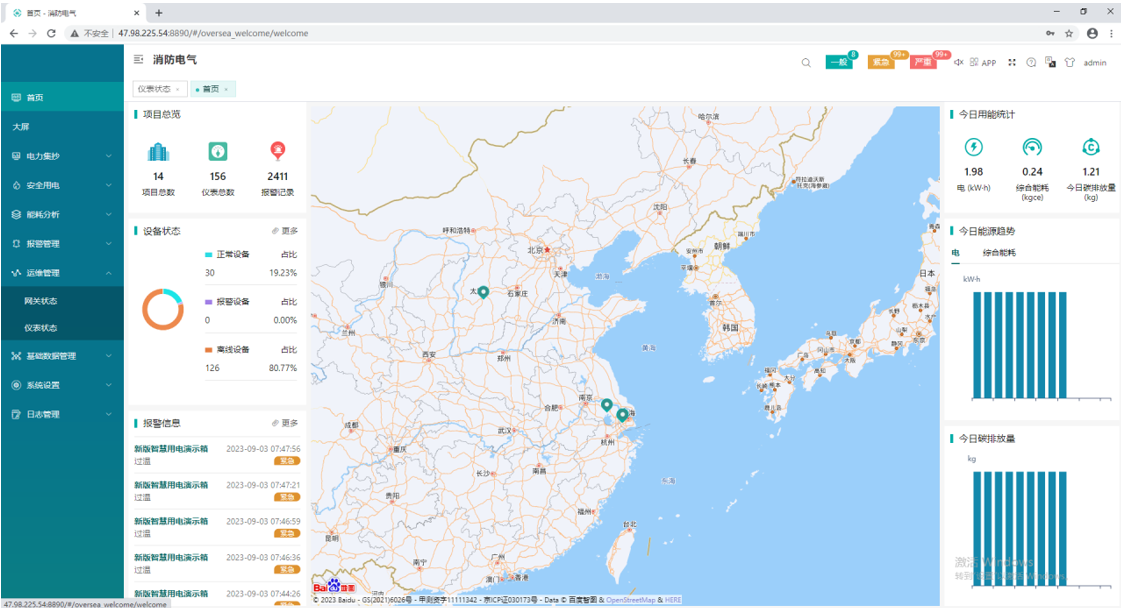
Task: Toggle fullscreen mode icon in header
Action: 1012,62
